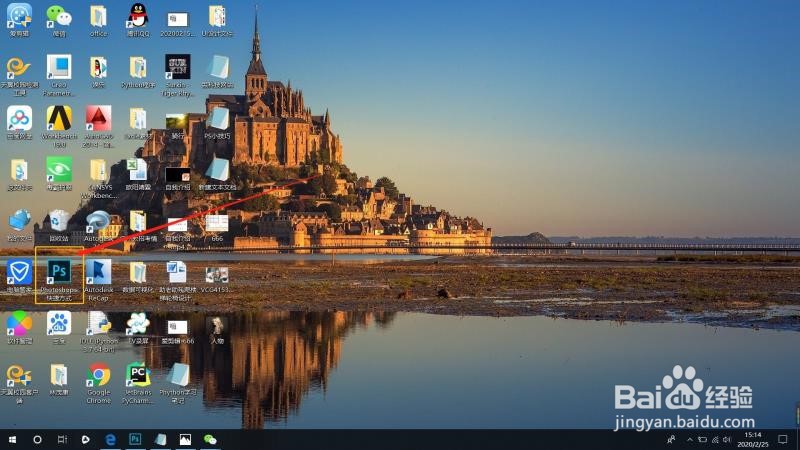Open the Baidu paw shortcut on the desktop
The height and width of the screenshot is (450, 800).
pos(59,328)
